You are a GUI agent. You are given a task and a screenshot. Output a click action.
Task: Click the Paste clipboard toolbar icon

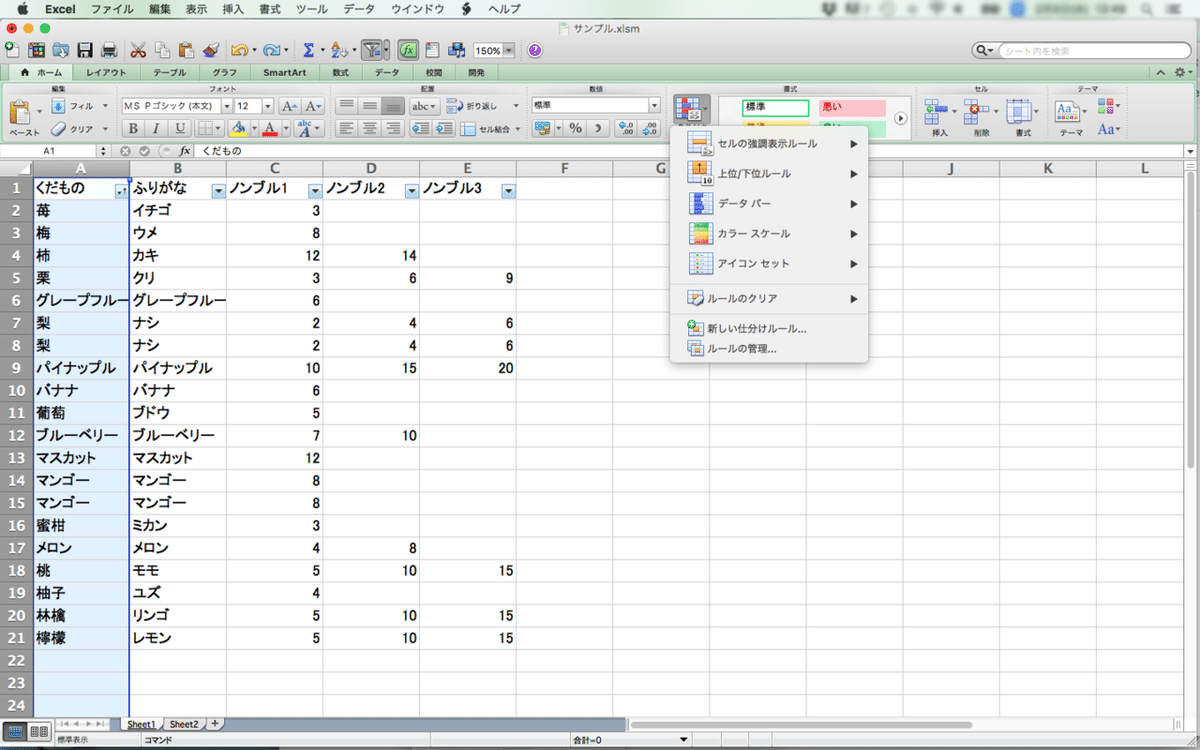click(x=186, y=50)
